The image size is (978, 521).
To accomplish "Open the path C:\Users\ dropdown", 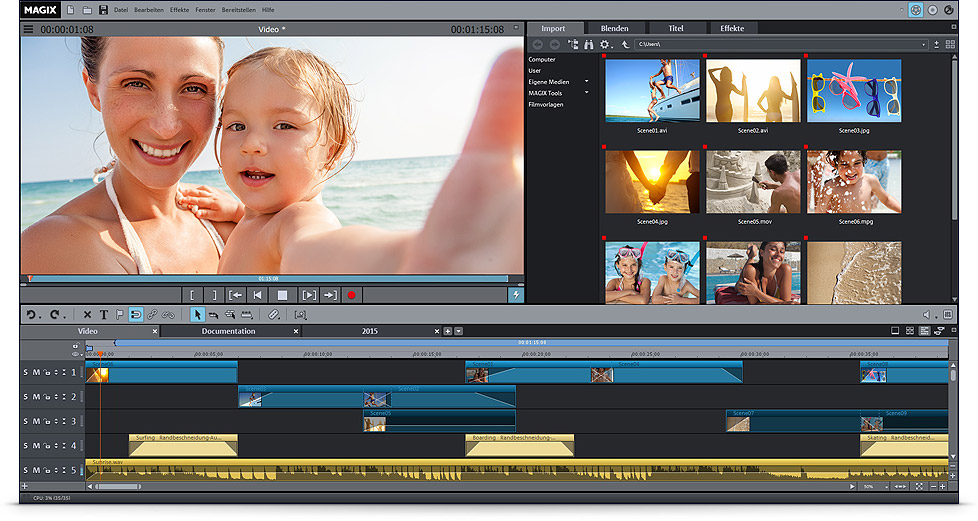I will pos(924,45).
